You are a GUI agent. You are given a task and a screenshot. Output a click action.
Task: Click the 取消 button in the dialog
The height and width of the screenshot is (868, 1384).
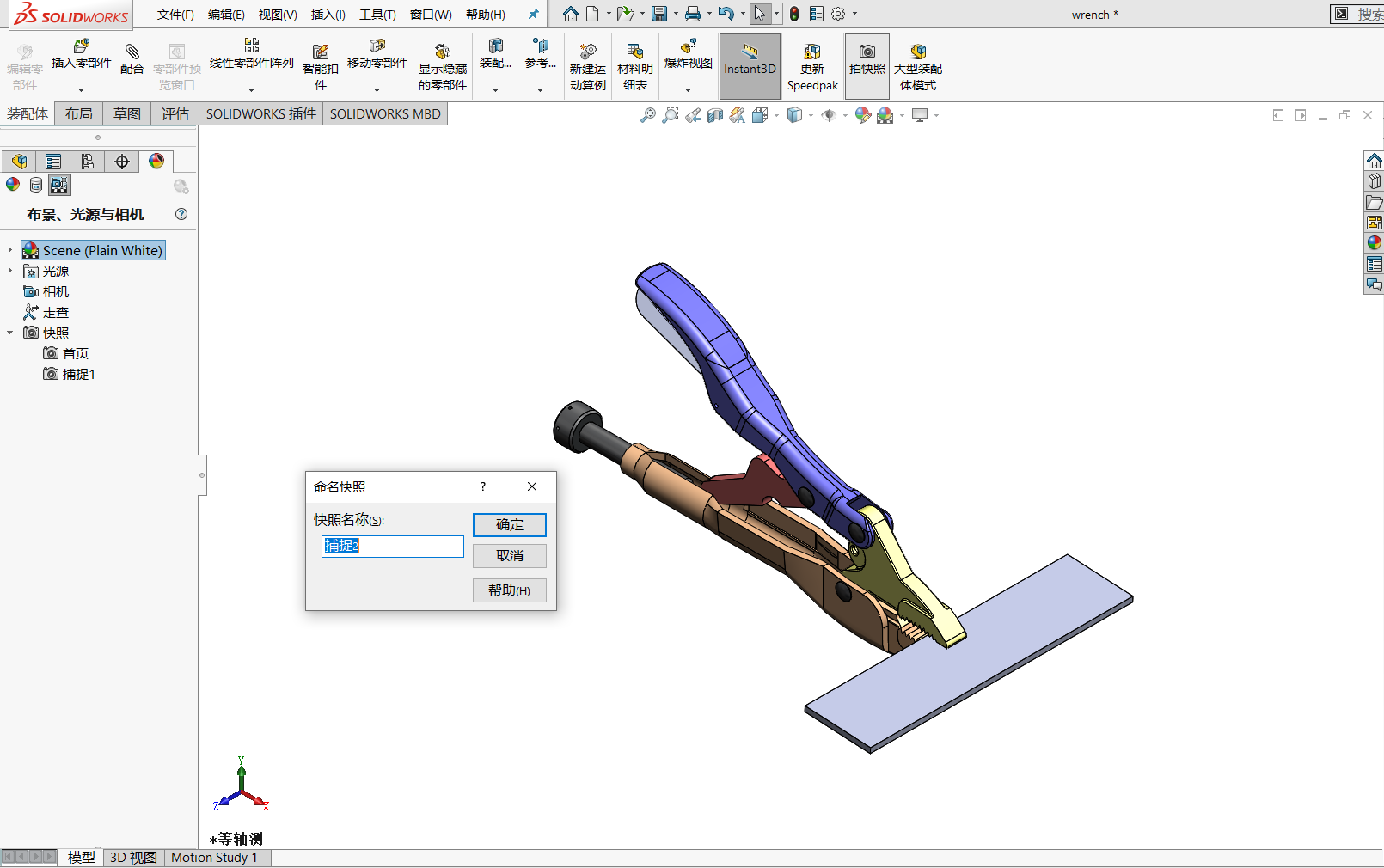point(509,556)
